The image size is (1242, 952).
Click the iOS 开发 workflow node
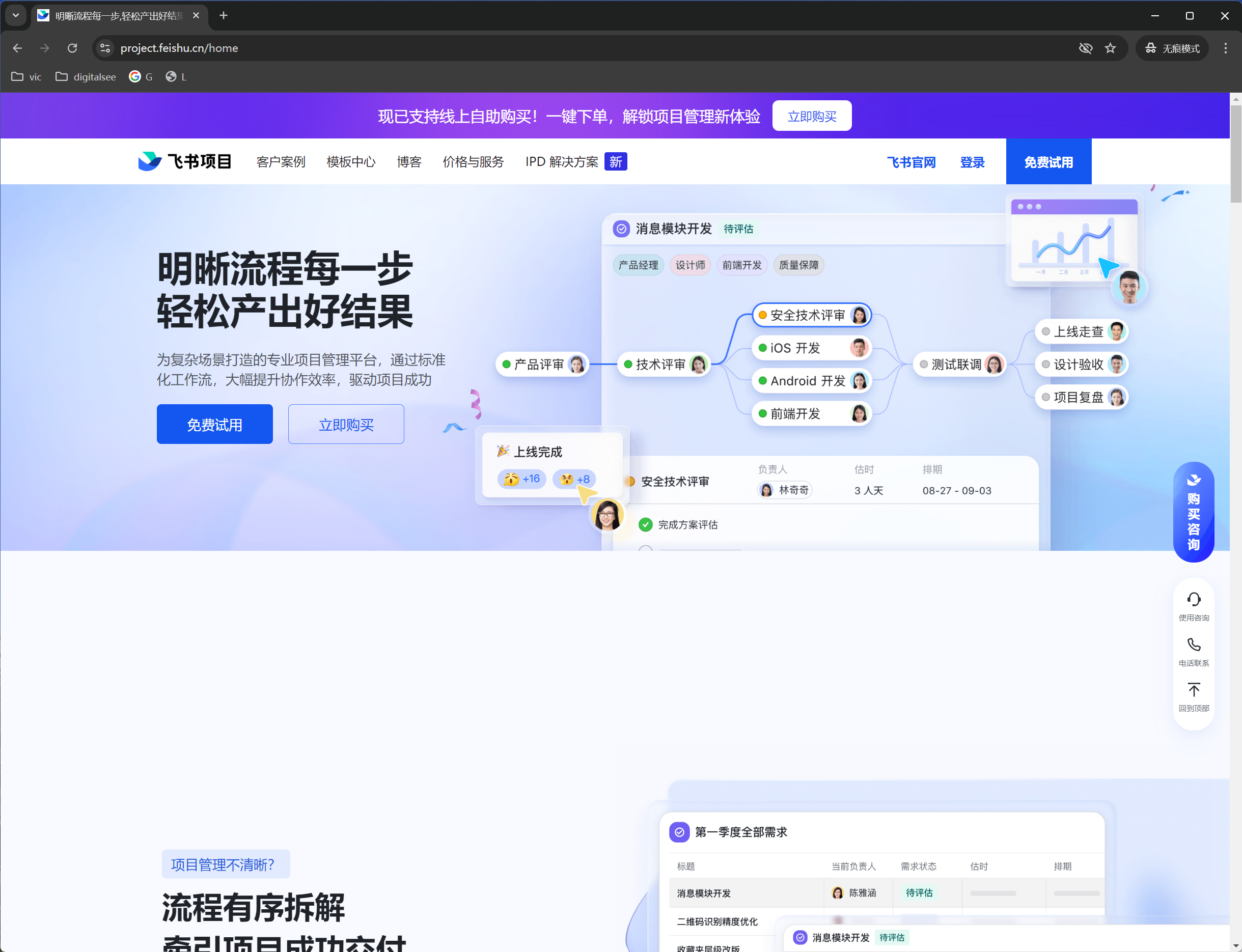point(811,347)
